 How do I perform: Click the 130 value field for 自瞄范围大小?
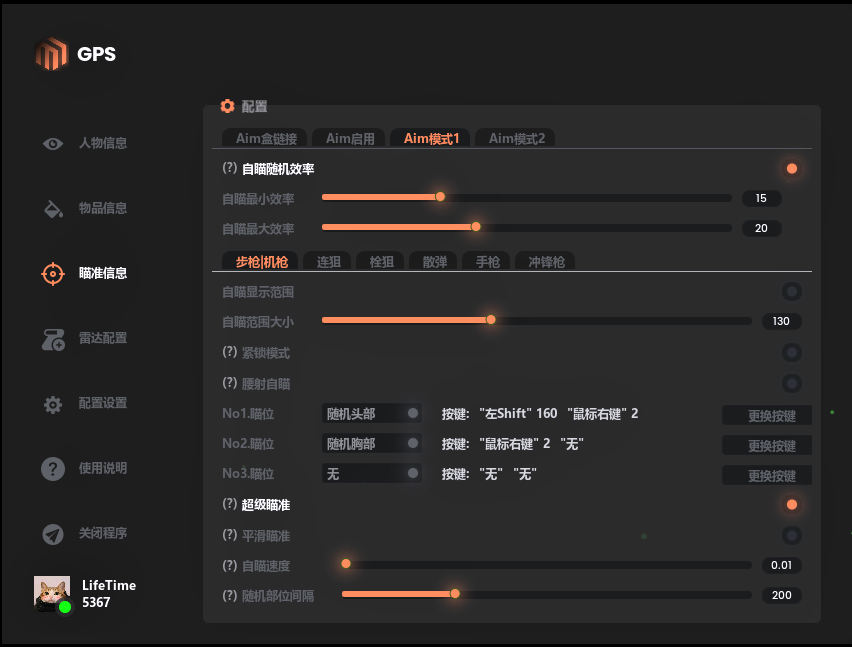[x=781, y=321]
